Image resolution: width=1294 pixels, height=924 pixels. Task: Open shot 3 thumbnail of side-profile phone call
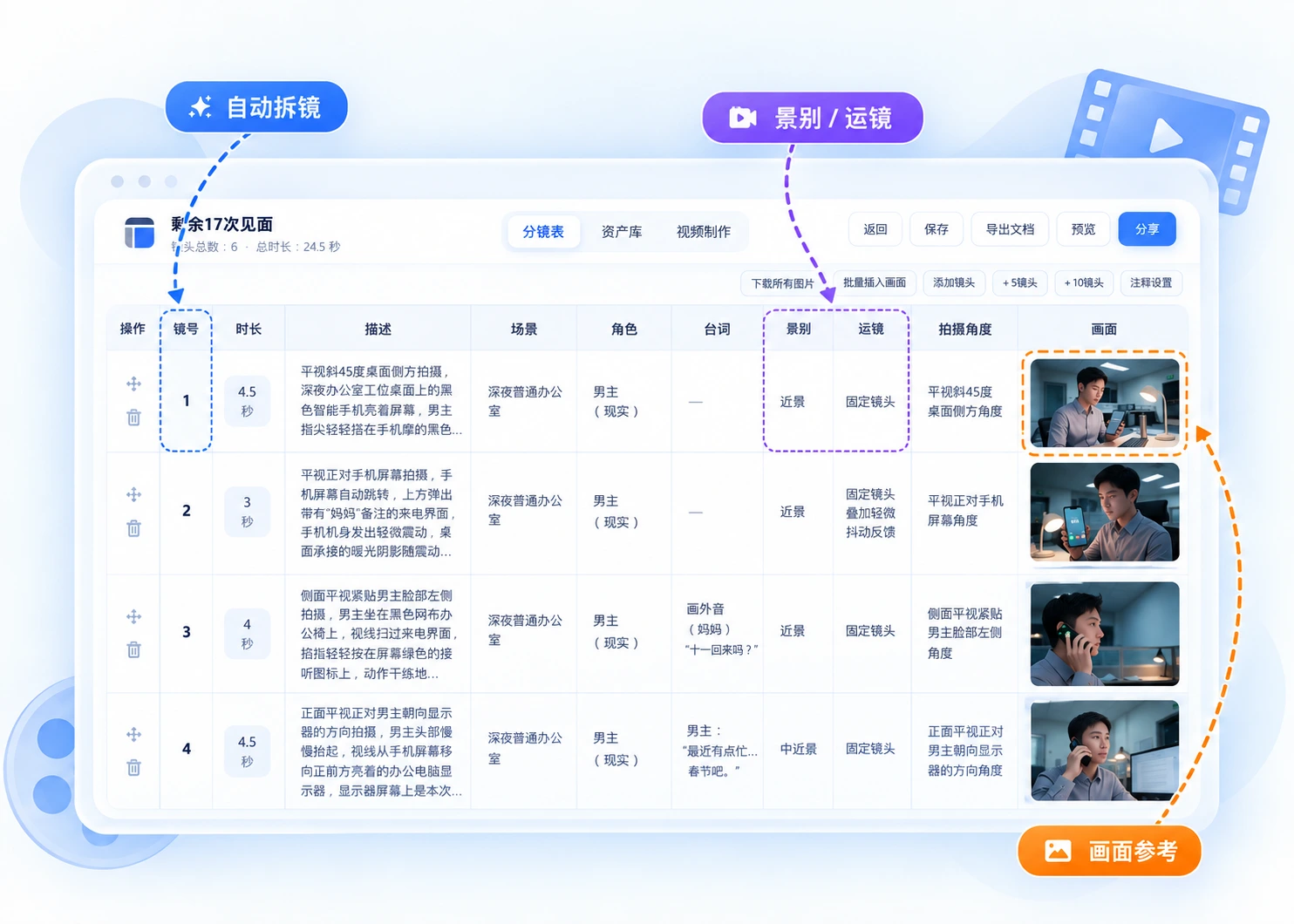(1105, 634)
